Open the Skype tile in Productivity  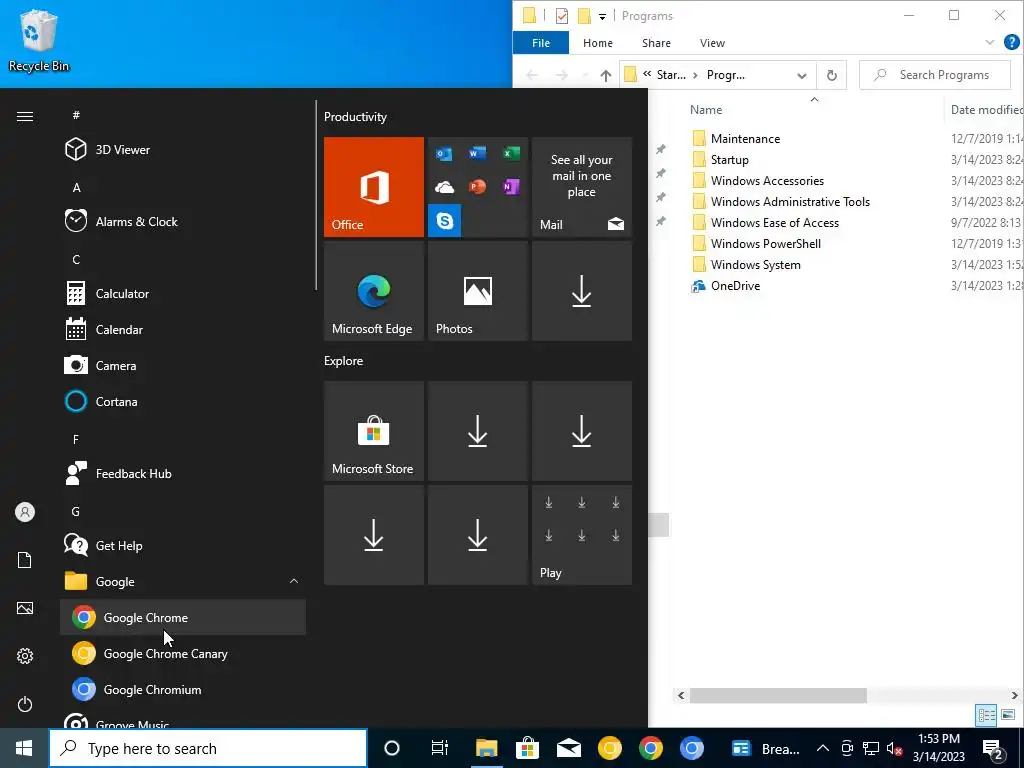pyautogui.click(x=445, y=221)
